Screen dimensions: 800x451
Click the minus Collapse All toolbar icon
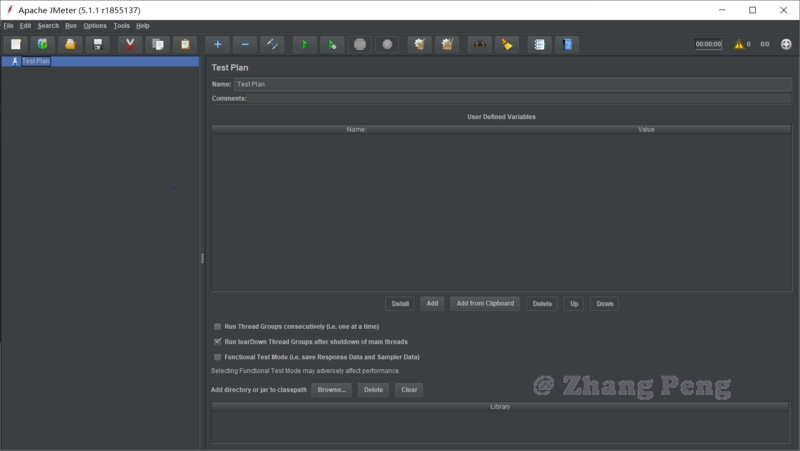pyautogui.click(x=245, y=44)
